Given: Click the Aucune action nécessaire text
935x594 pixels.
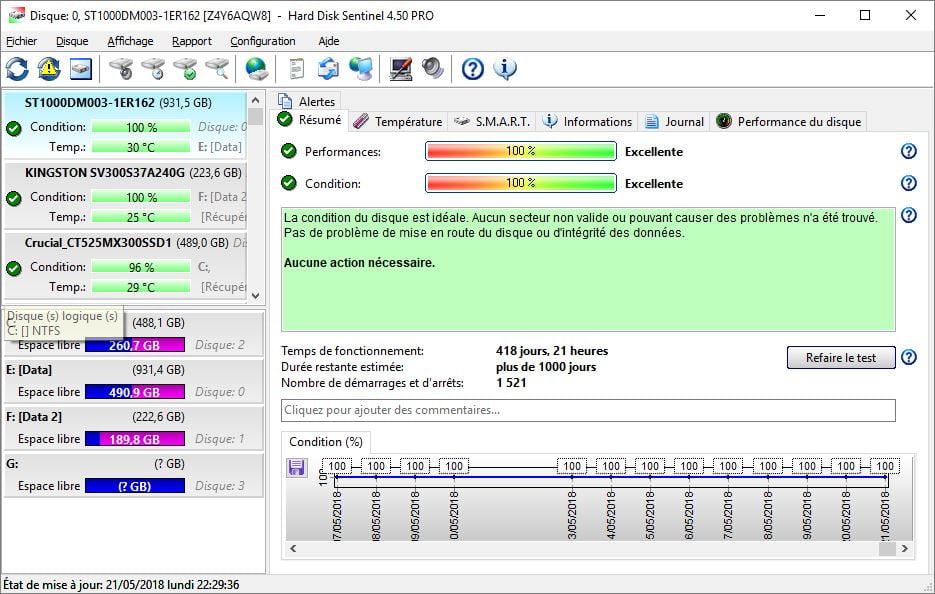Looking at the screenshot, I should [359, 262].
